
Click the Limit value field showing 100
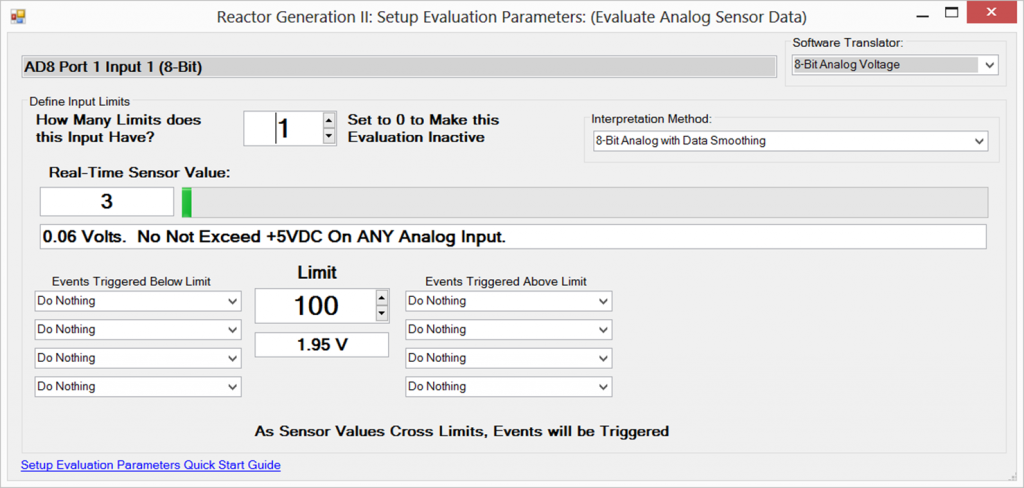tap(315, 306)
